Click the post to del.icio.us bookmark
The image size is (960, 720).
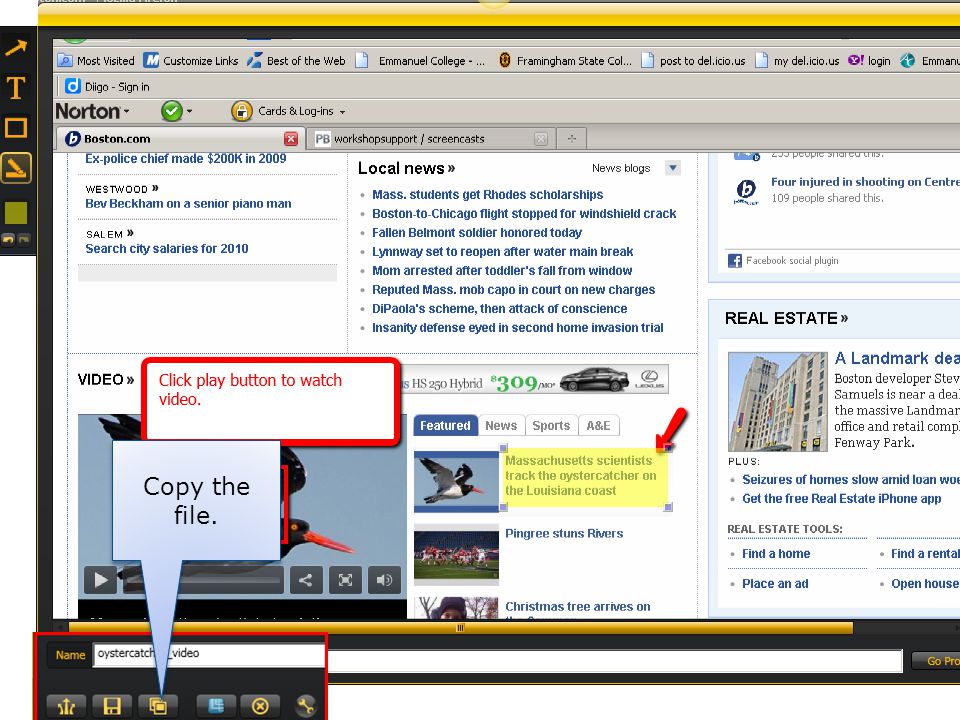coord(694,61)
